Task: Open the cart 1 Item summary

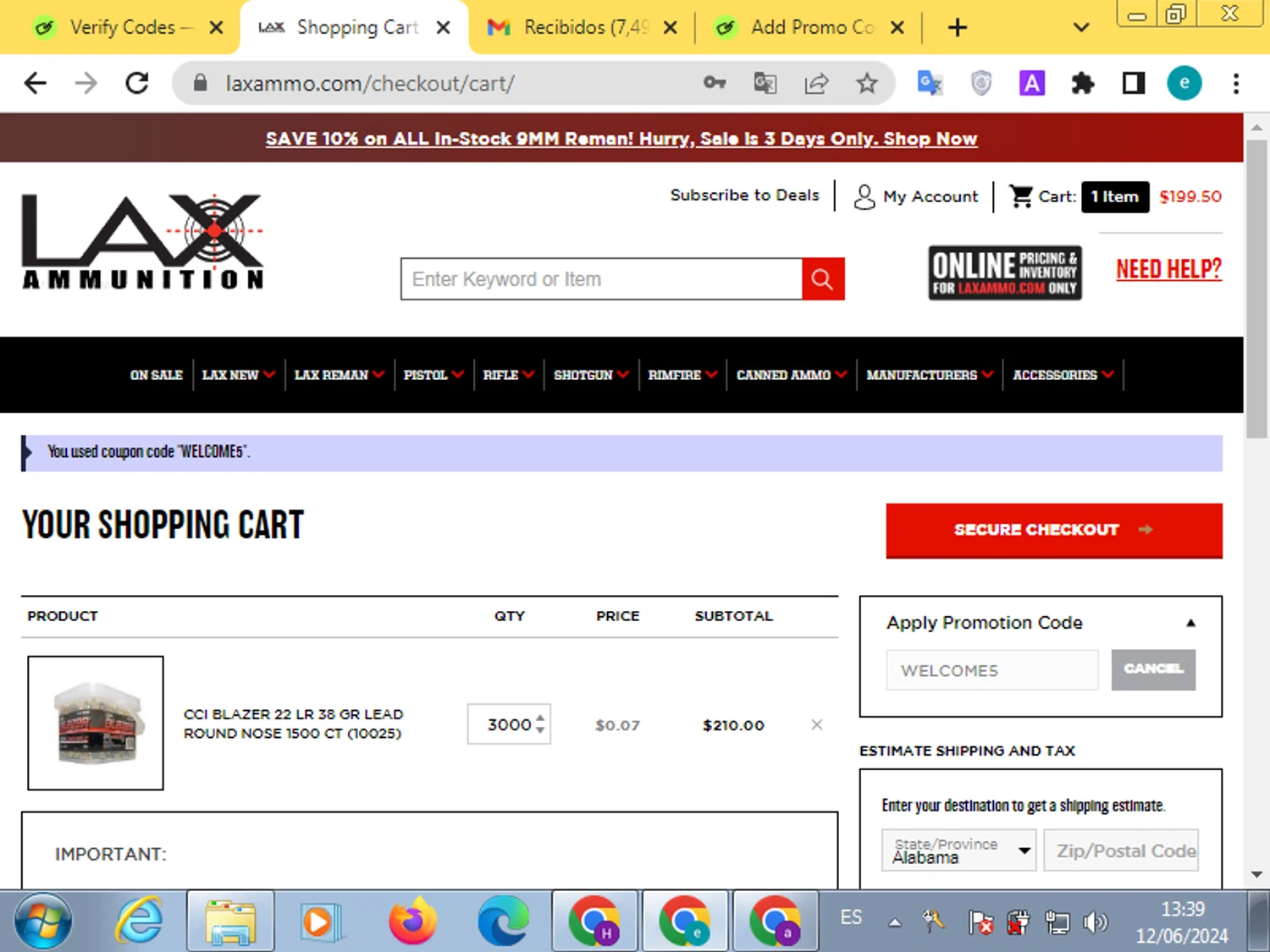Action: [x=1115, y=196]
